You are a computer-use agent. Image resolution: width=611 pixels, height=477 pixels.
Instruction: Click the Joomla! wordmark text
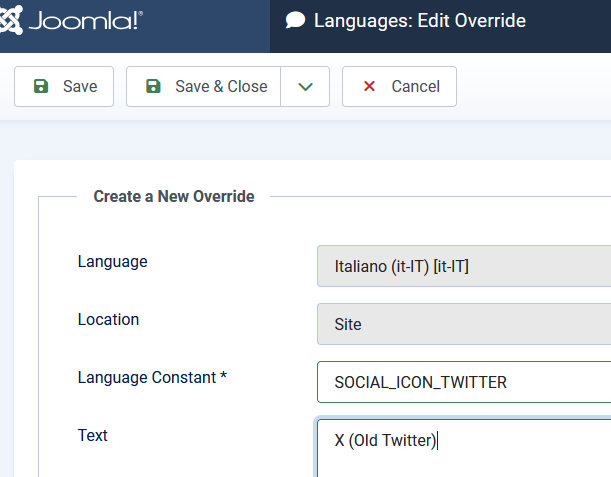click(x=84, y=21)
